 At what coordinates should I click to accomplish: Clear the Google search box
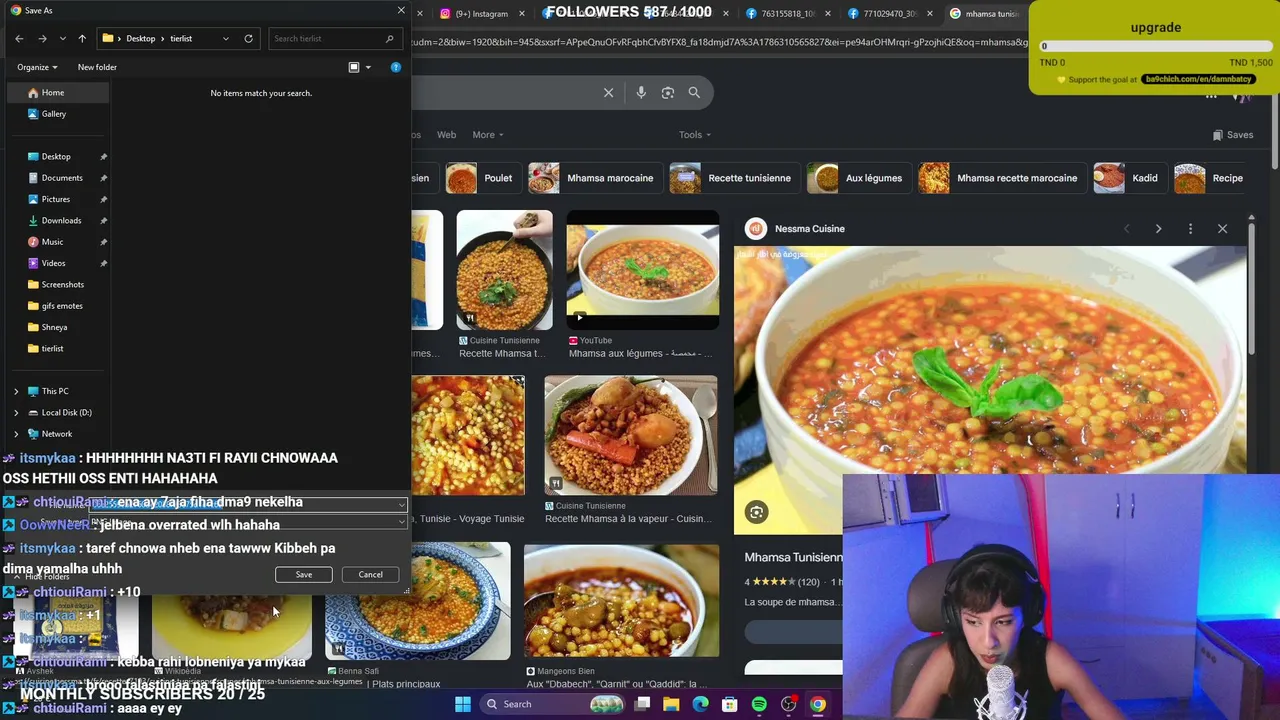tap(608, 93)
